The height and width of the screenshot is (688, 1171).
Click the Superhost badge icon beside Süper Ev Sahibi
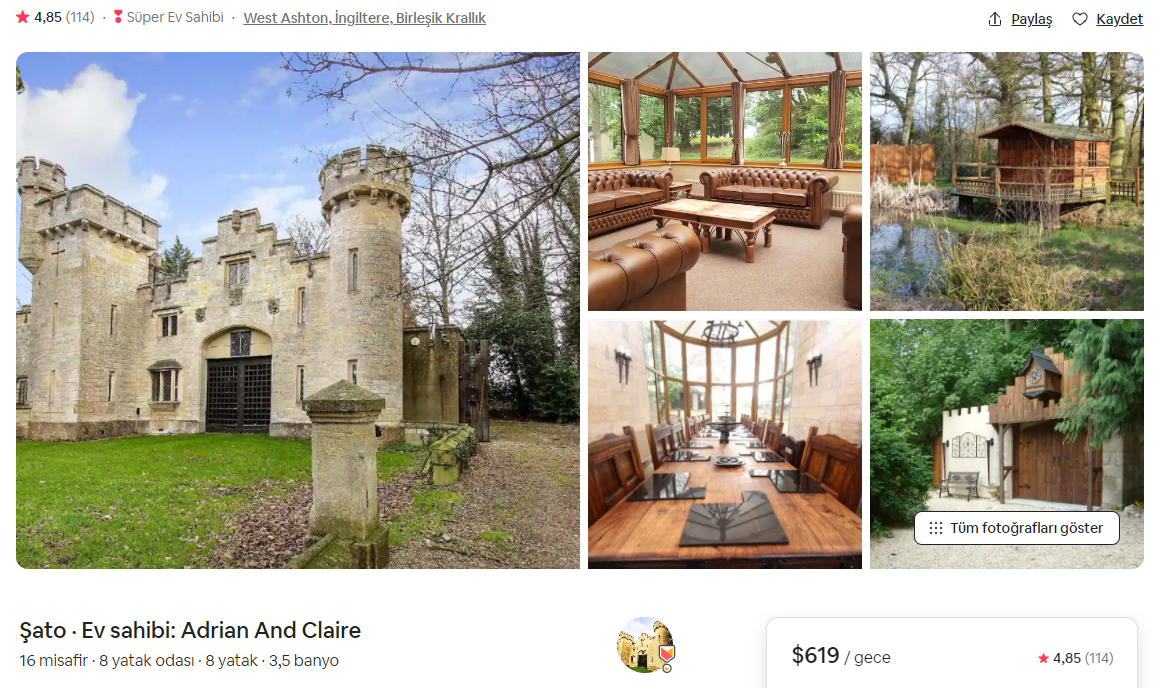[118, 16]
